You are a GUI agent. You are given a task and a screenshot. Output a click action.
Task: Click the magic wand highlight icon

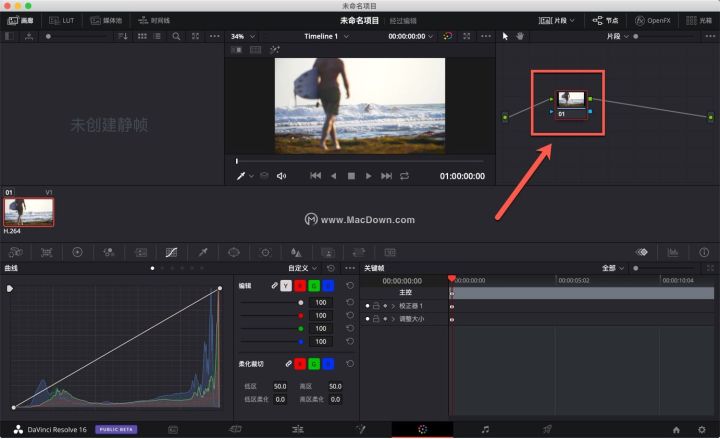click(275, 50)
